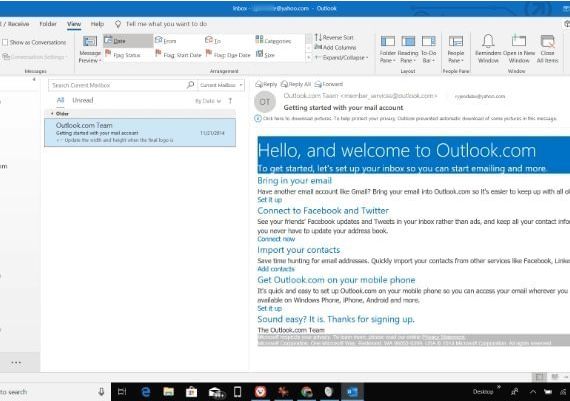The width and height of the screenshot is (570, 401).
Task: Select the Outlook.com Team email
Action: pos(140,132)
